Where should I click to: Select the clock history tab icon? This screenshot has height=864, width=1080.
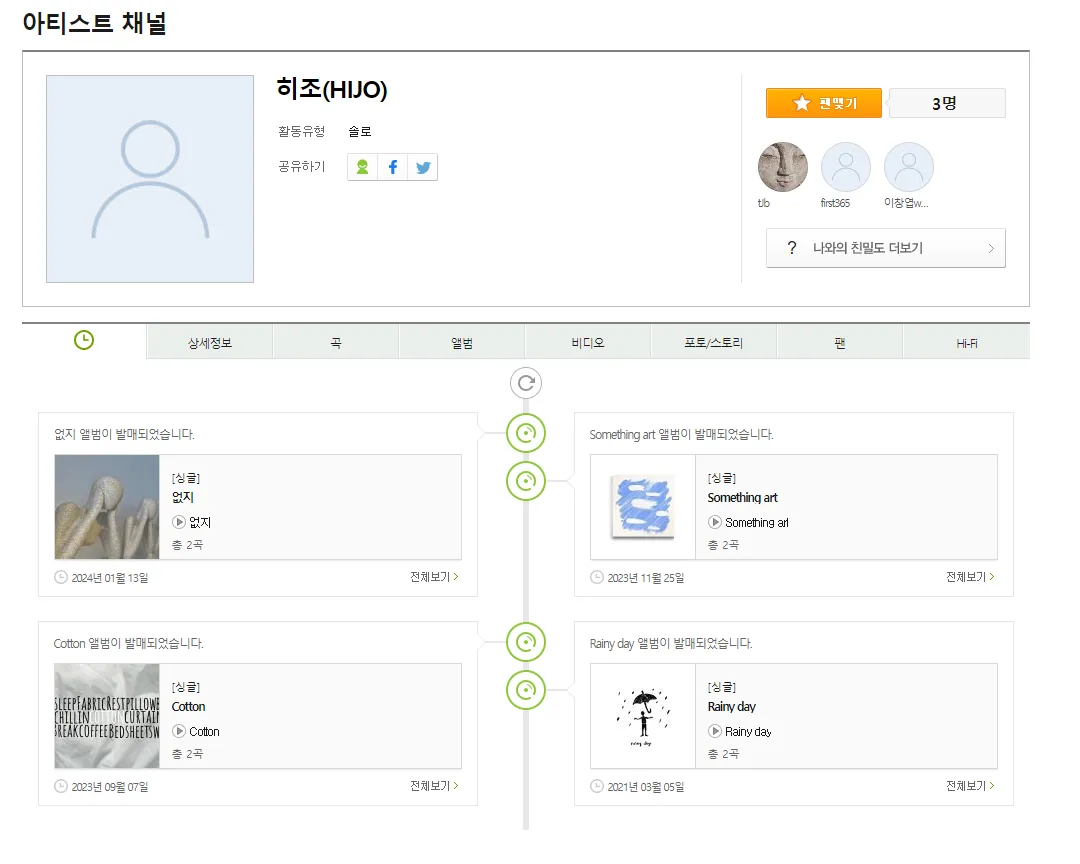point(84,340)
